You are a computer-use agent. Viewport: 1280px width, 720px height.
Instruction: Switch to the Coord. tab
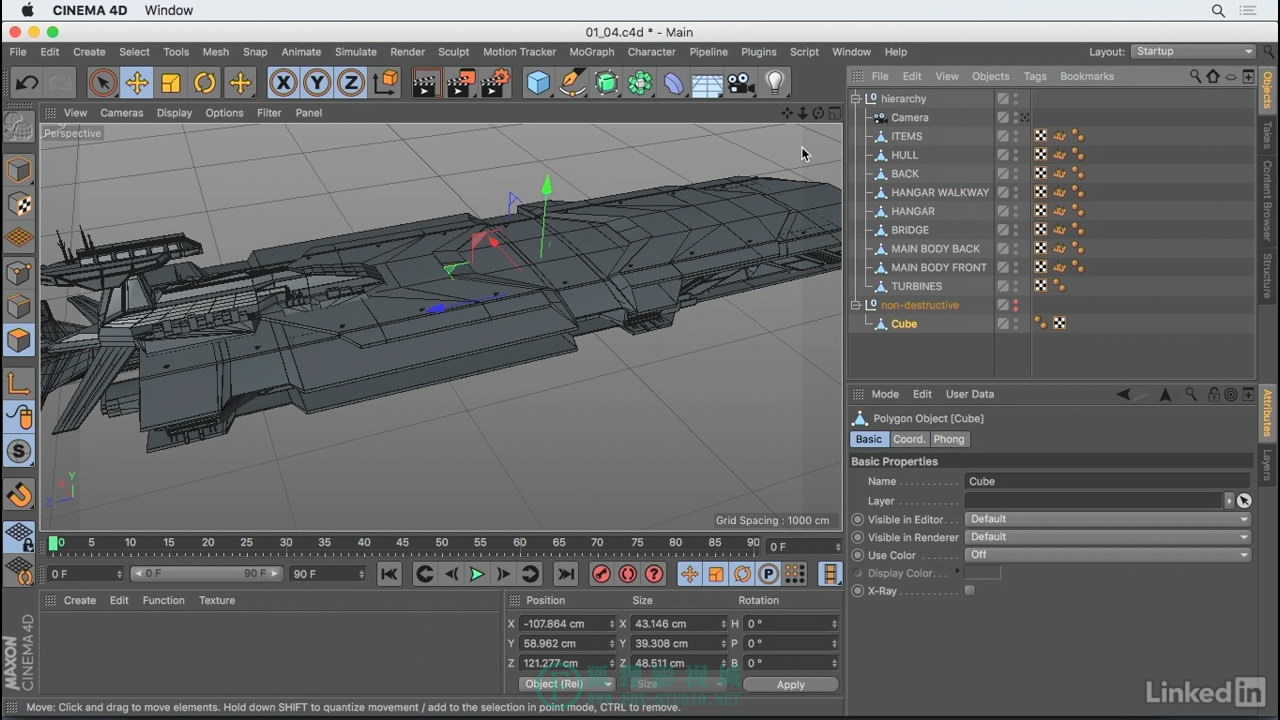pyautogui.click(x=909, y=439)
